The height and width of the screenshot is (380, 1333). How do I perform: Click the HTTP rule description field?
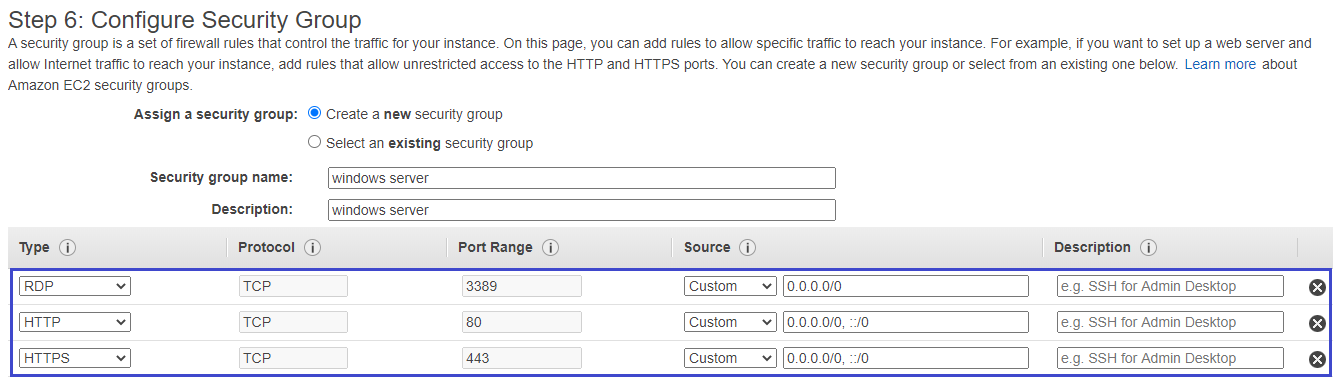tap(1170, 322)
